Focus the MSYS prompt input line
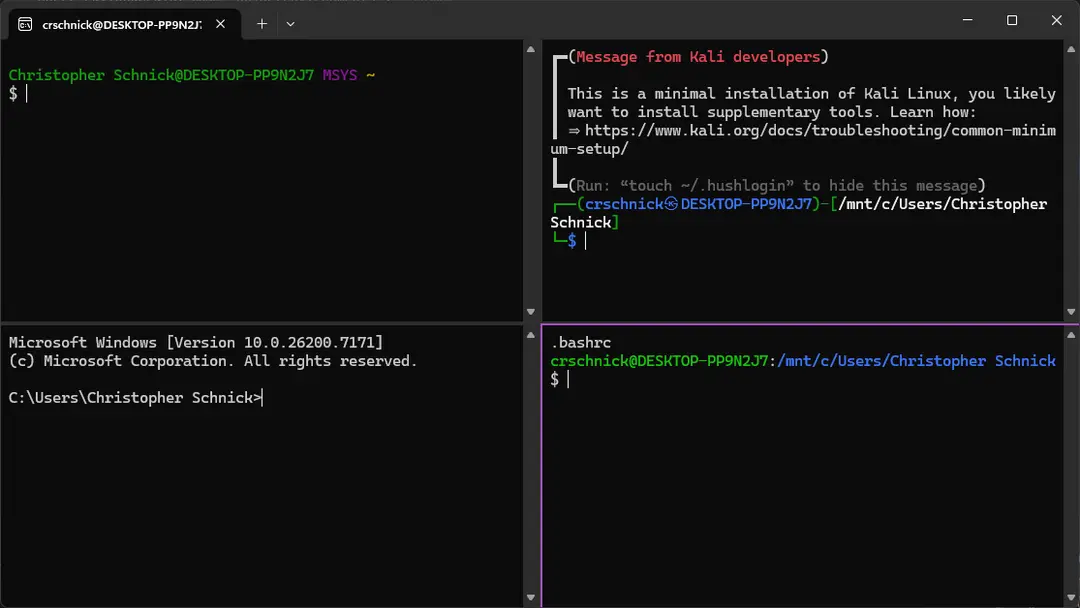The width and height of the screenshot is (1080, 608). click(x=27, y=93)
